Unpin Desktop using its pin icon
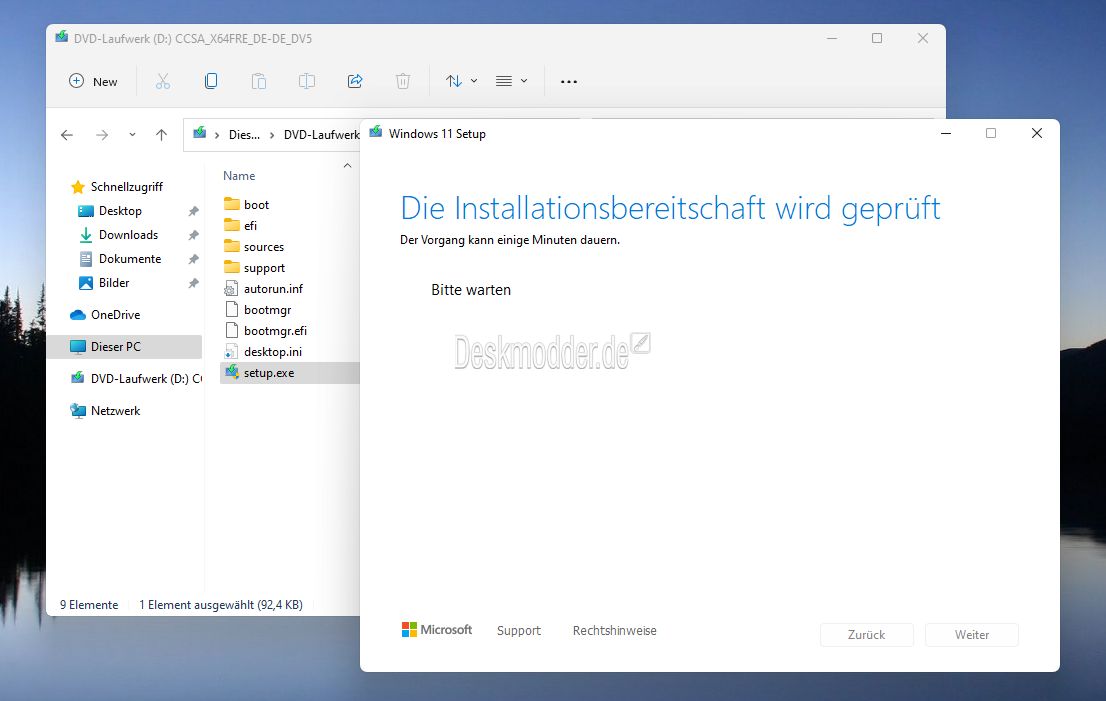Viewport: 1106px width, 701px height. (193, 211)
